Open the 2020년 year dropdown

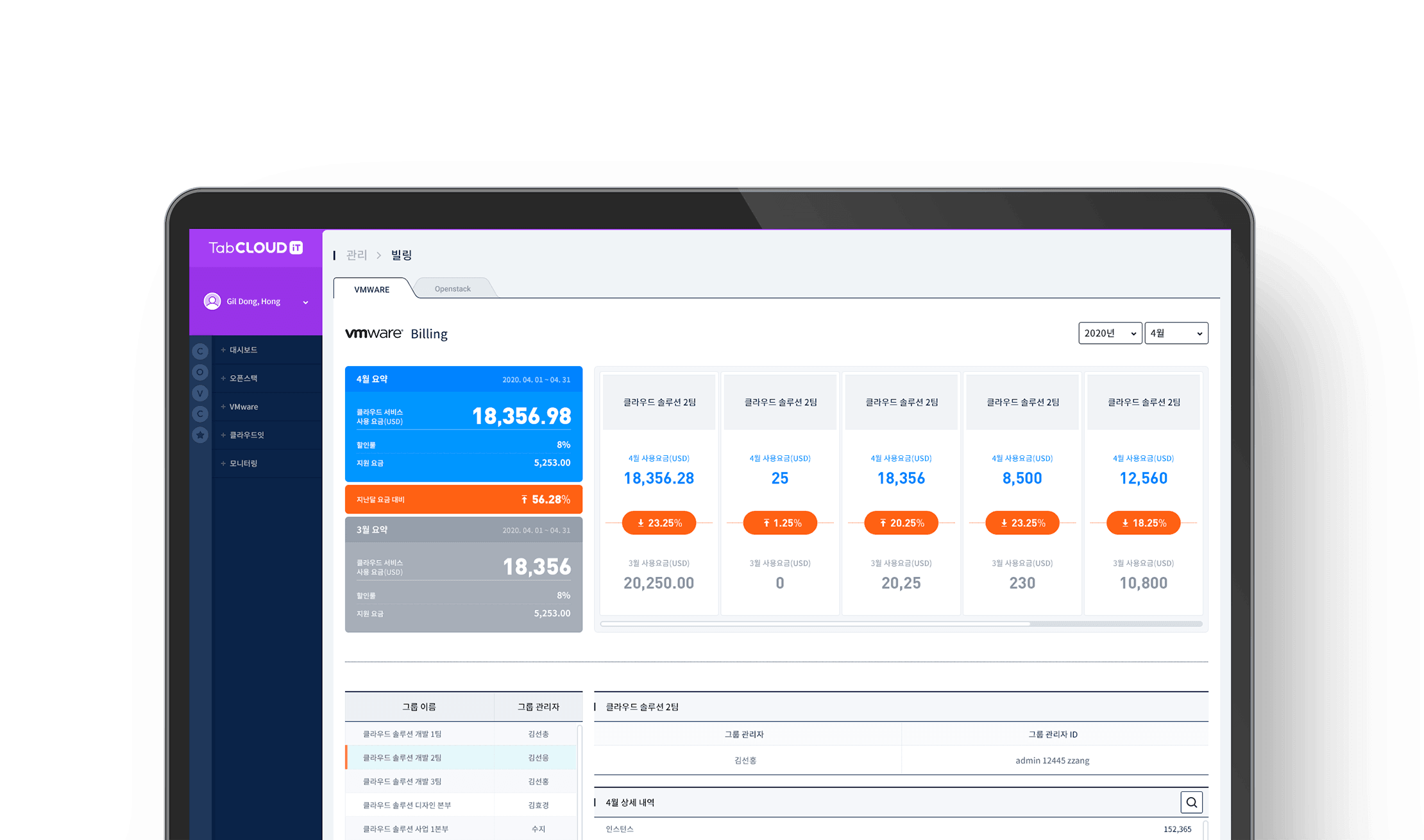(1110, 333)
